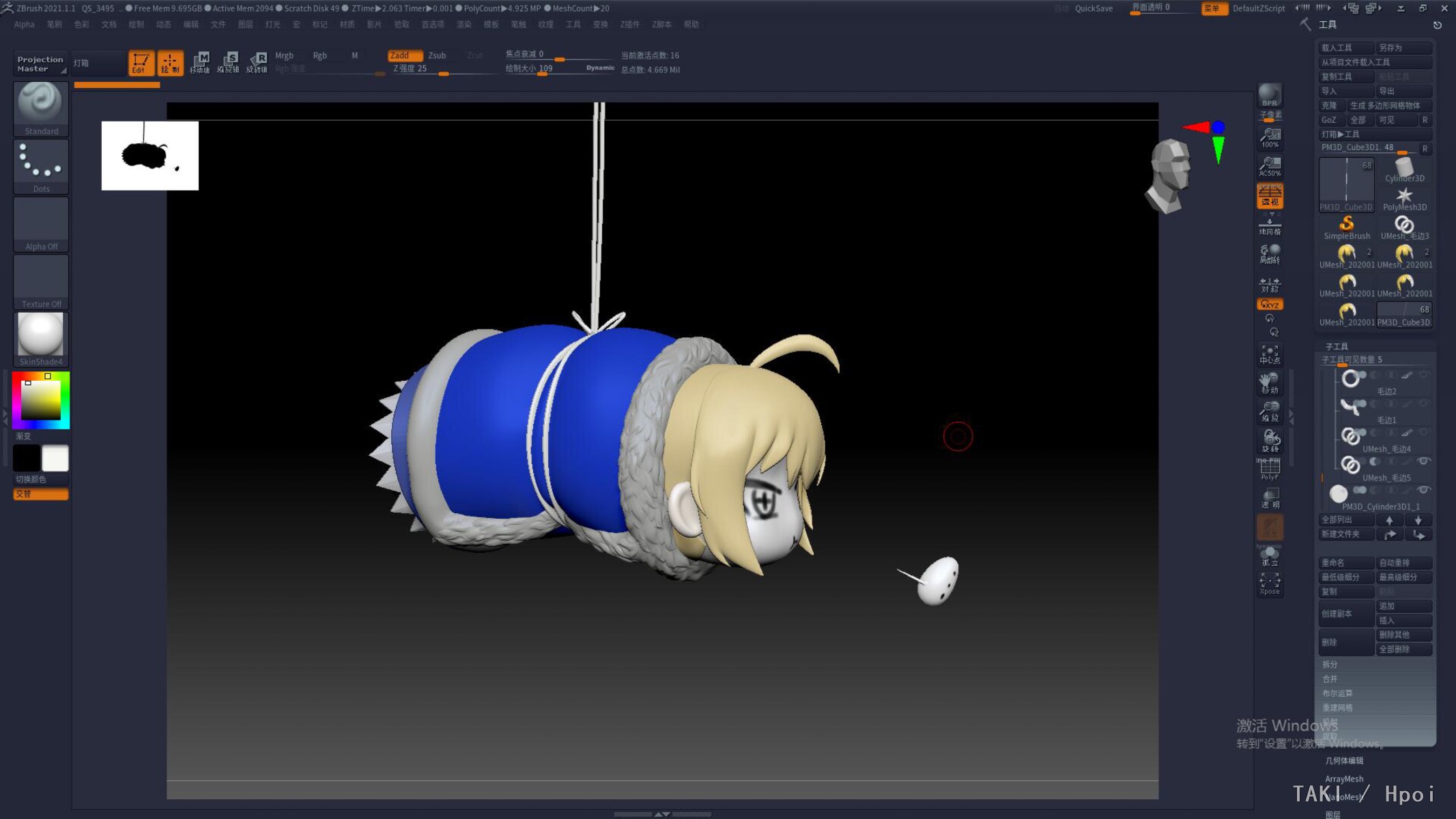
Task: Select the SimpleBrush tool
Action: point(1347,228)
